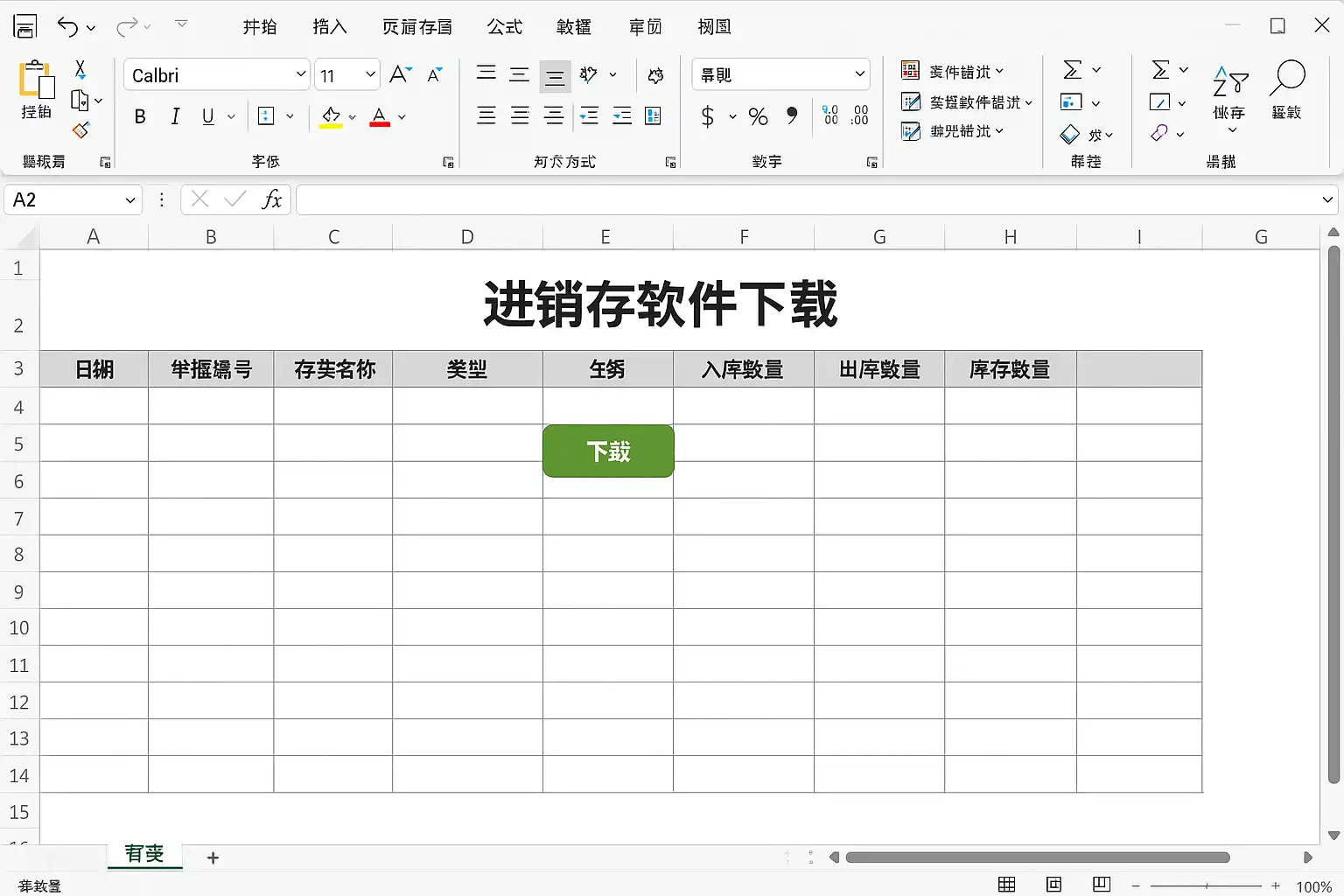Click the Find magnifying glass icon

tap(1286, 79)
